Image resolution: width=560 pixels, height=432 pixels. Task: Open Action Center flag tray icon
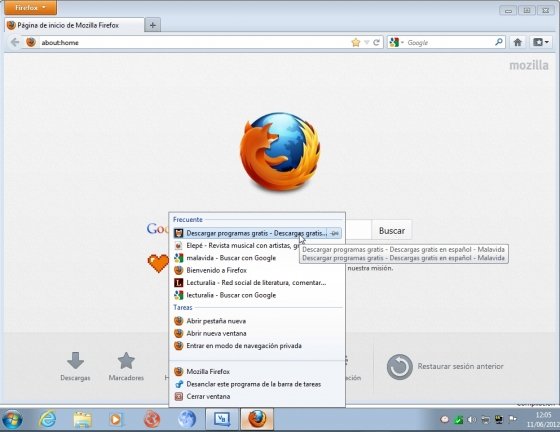(512, 419)
